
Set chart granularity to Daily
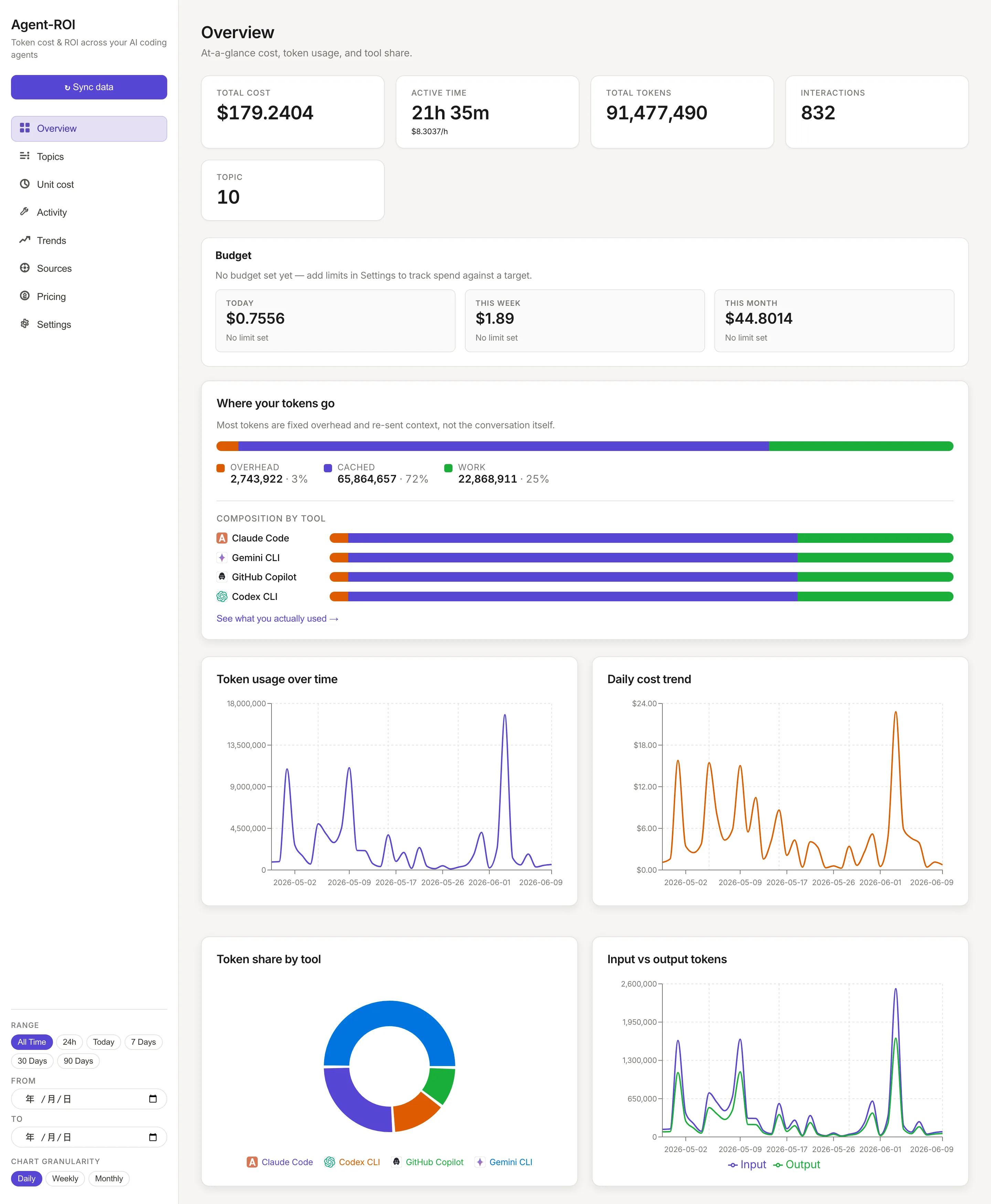click(x=27, y=1178)
